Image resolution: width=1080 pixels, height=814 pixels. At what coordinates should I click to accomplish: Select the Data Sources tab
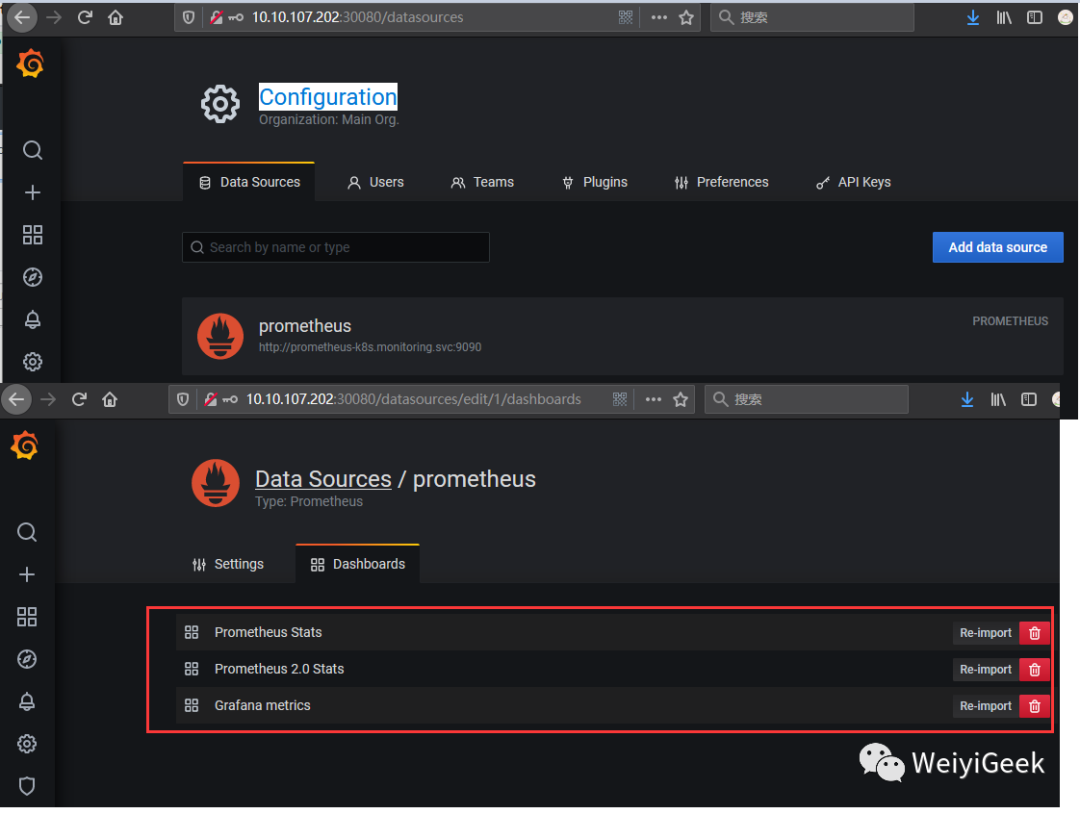coord(249,182)
